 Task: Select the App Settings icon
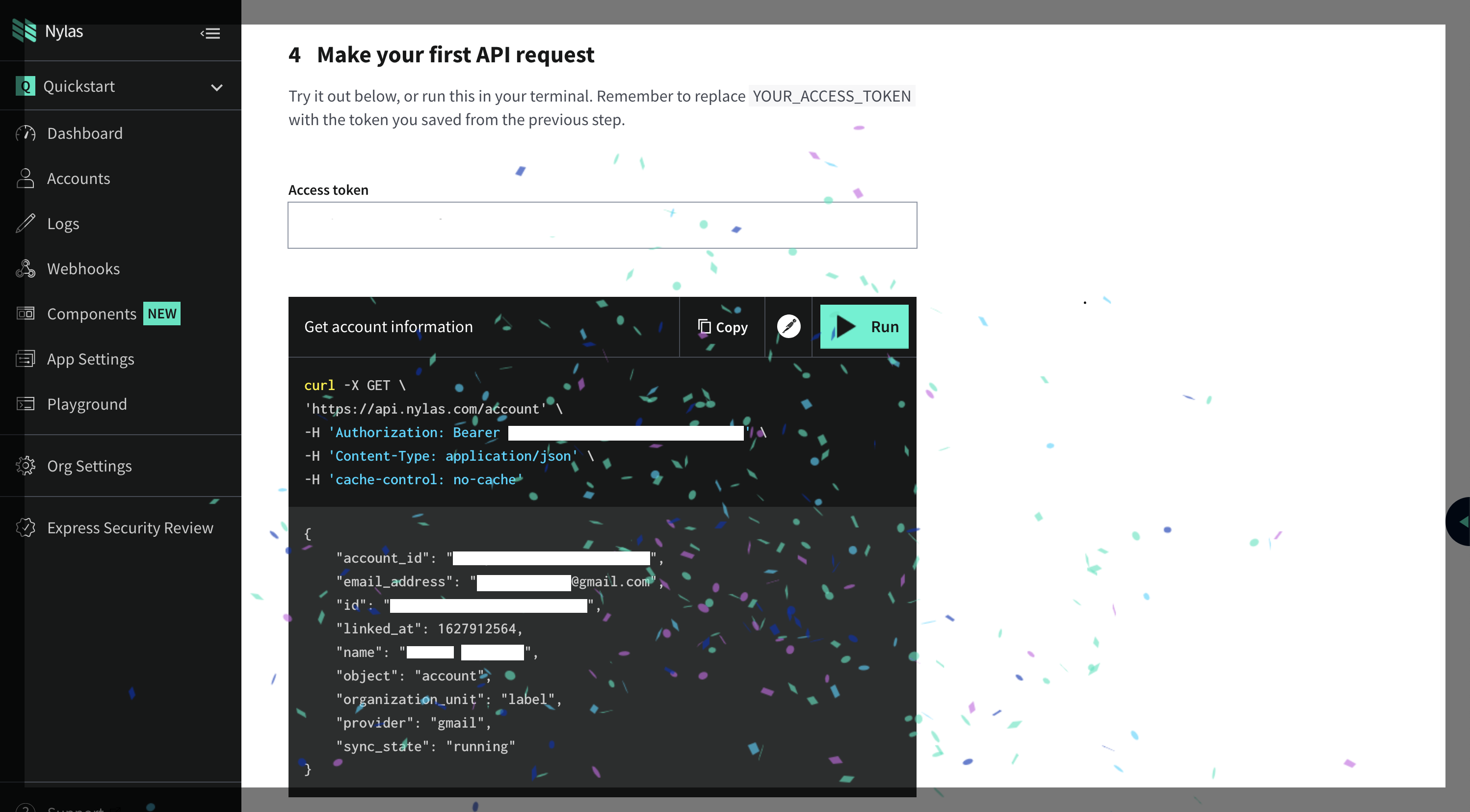[25, 358]
